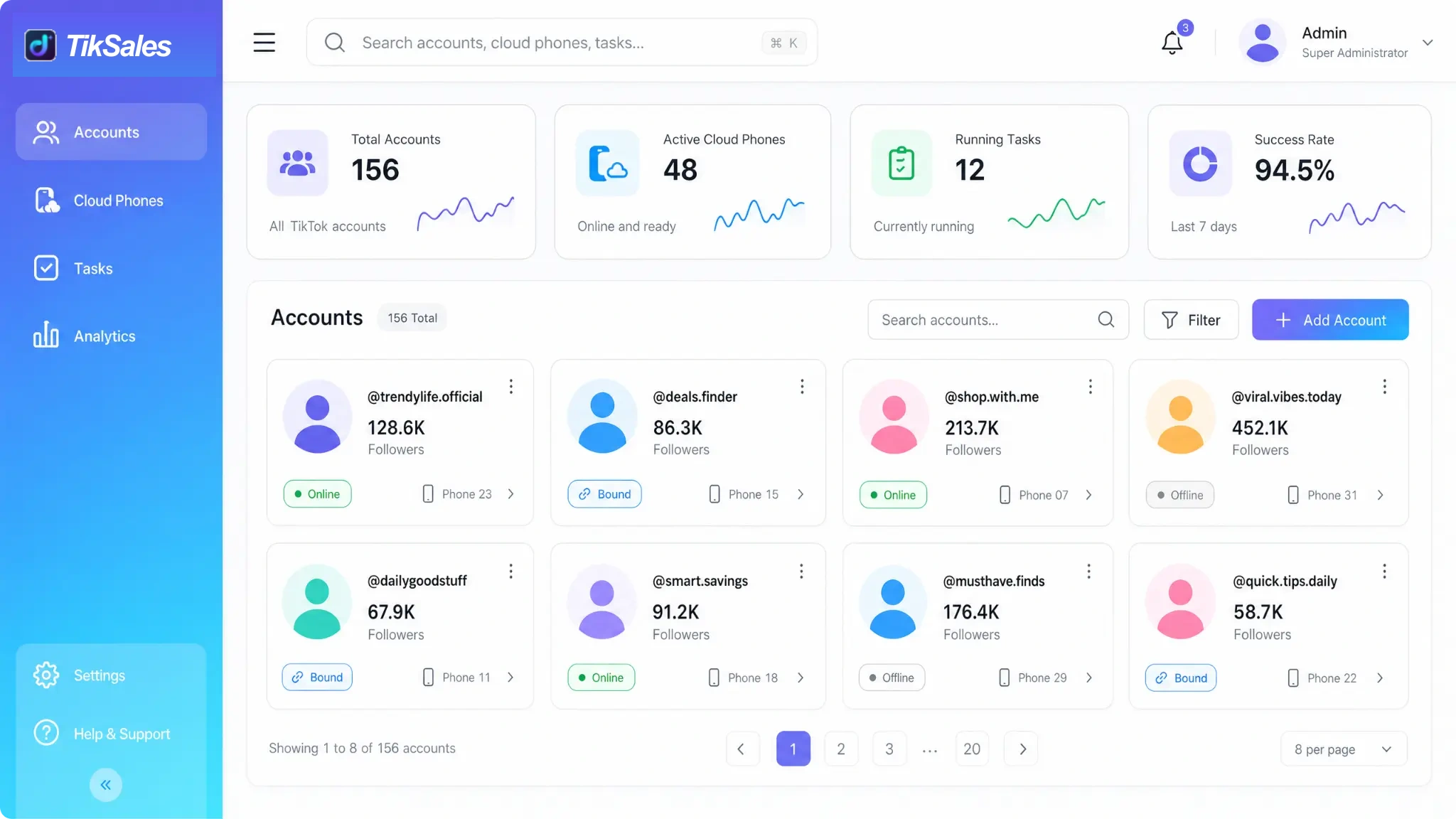Expand Phone 31 details chevron

coord(1381,495)
